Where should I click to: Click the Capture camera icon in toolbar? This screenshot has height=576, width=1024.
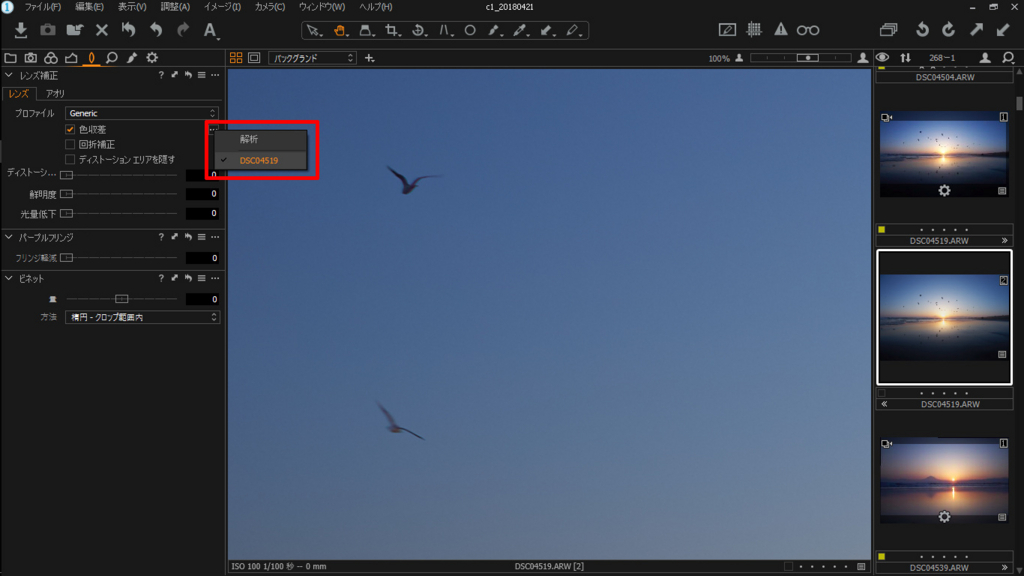point(48,30)
